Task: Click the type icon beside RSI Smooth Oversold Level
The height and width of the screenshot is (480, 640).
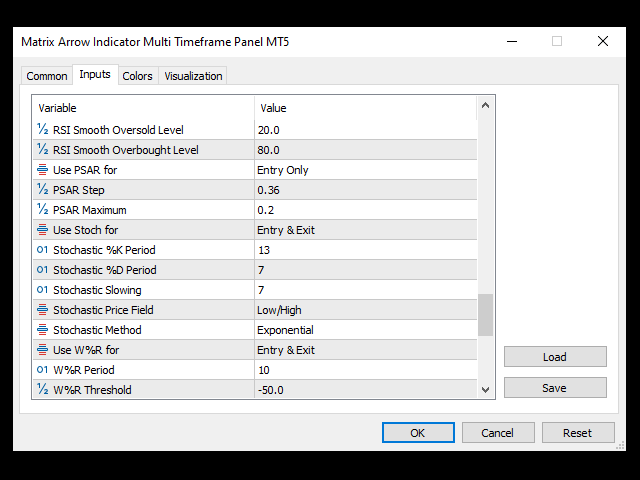Action: click(43, 130)
